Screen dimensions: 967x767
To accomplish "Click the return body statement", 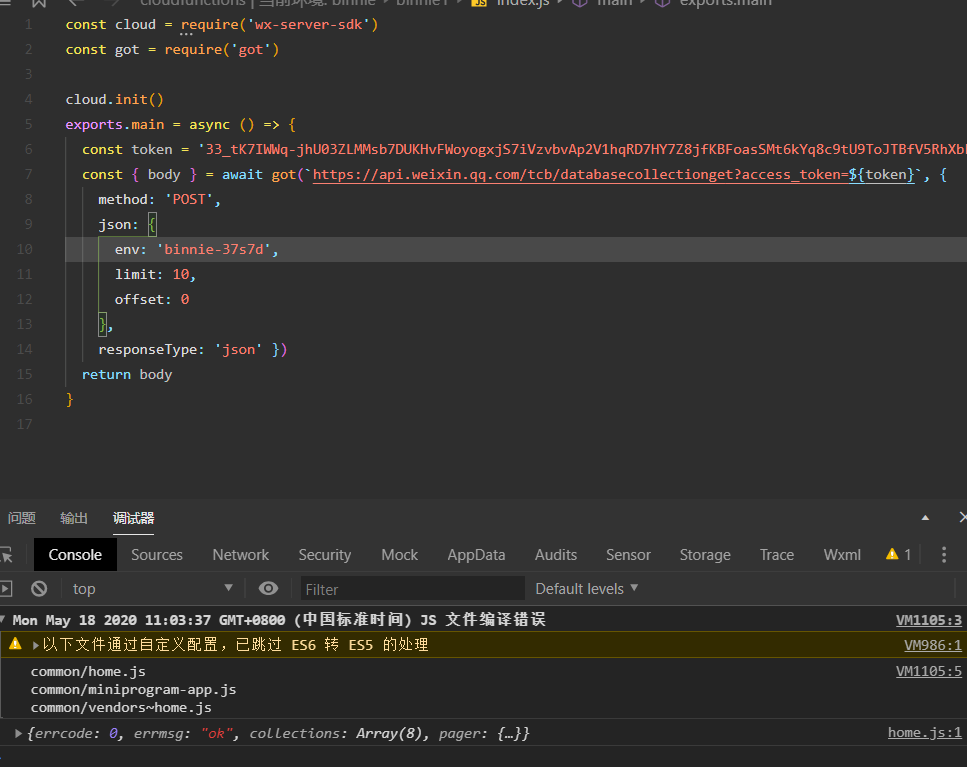I will pyautogui.click(x=127, y=374).
